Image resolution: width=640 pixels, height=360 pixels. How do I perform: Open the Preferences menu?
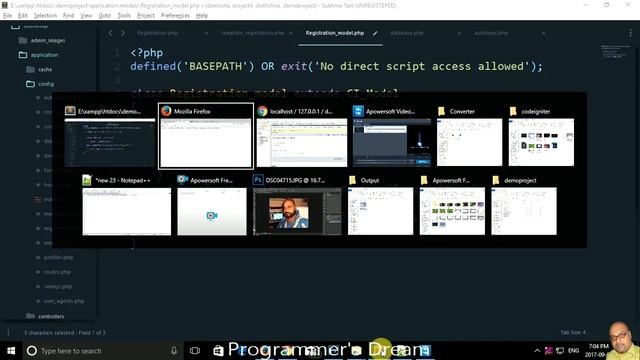pyautogui.click(x=175, y=16)
